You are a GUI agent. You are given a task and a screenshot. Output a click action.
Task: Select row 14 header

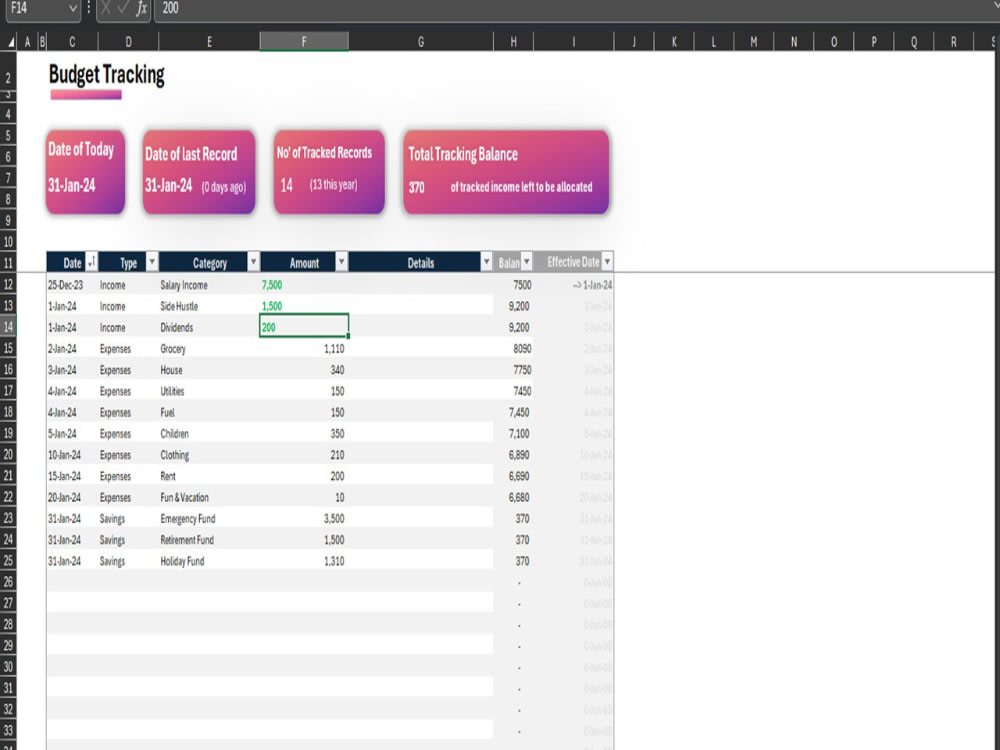point(8,327)
